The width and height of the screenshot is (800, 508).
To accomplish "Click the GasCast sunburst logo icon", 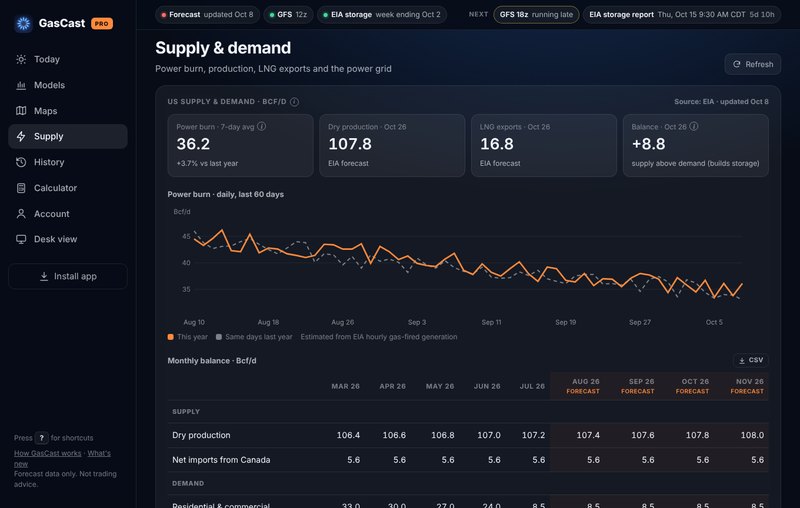I will click(x=23, y=23).
